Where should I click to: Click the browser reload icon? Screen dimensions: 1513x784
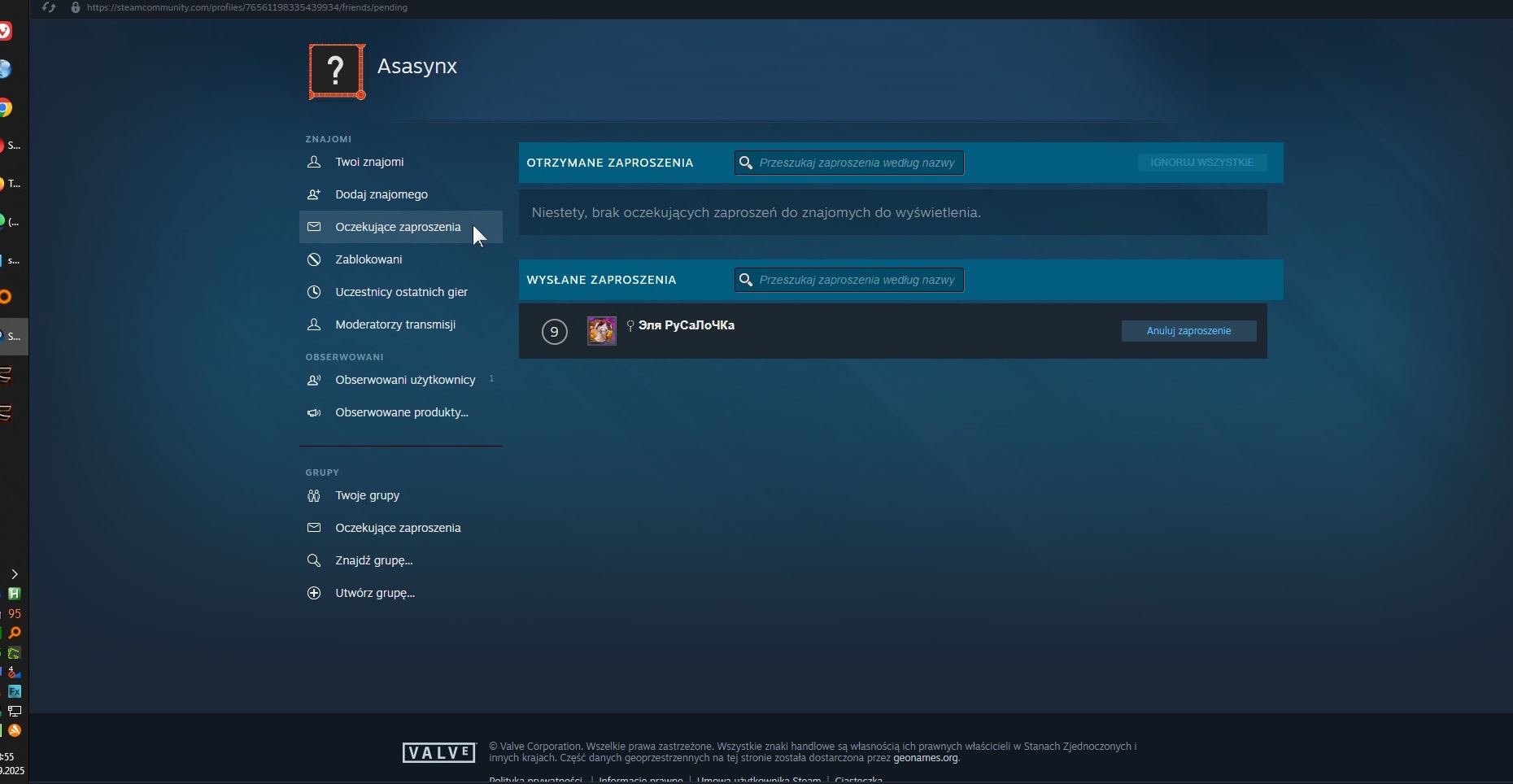[50, 7]
